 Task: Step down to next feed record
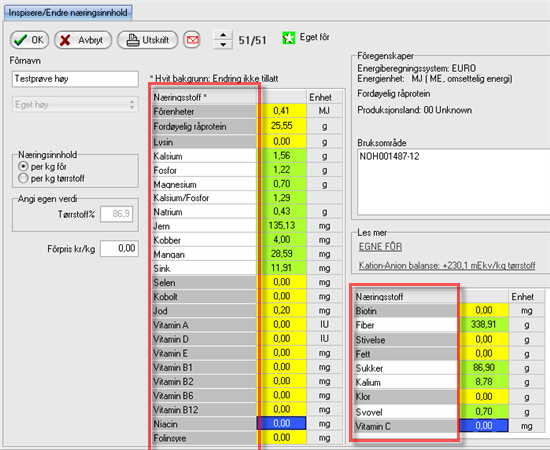pos(223,45)
